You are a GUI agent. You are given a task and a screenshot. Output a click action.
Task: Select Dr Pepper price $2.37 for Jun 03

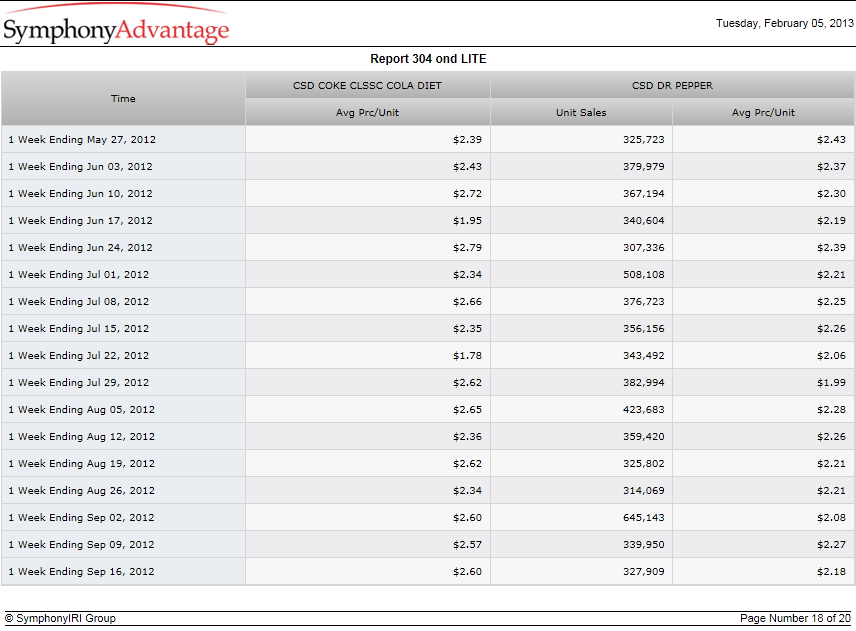point(831,166)
